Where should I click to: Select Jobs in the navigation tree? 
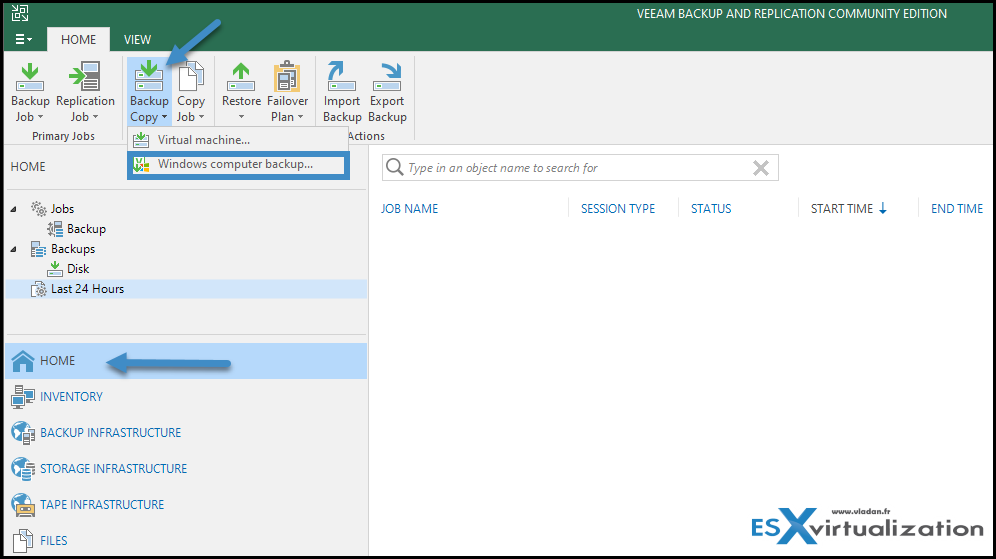[x=62, y=209]
